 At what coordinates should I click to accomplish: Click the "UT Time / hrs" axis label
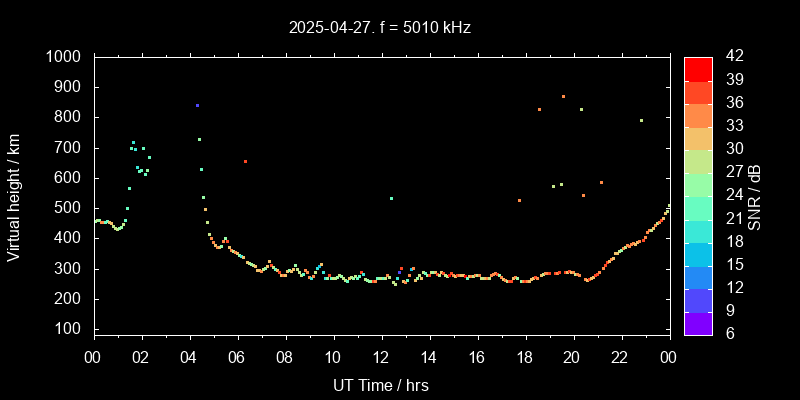(381, 384)
